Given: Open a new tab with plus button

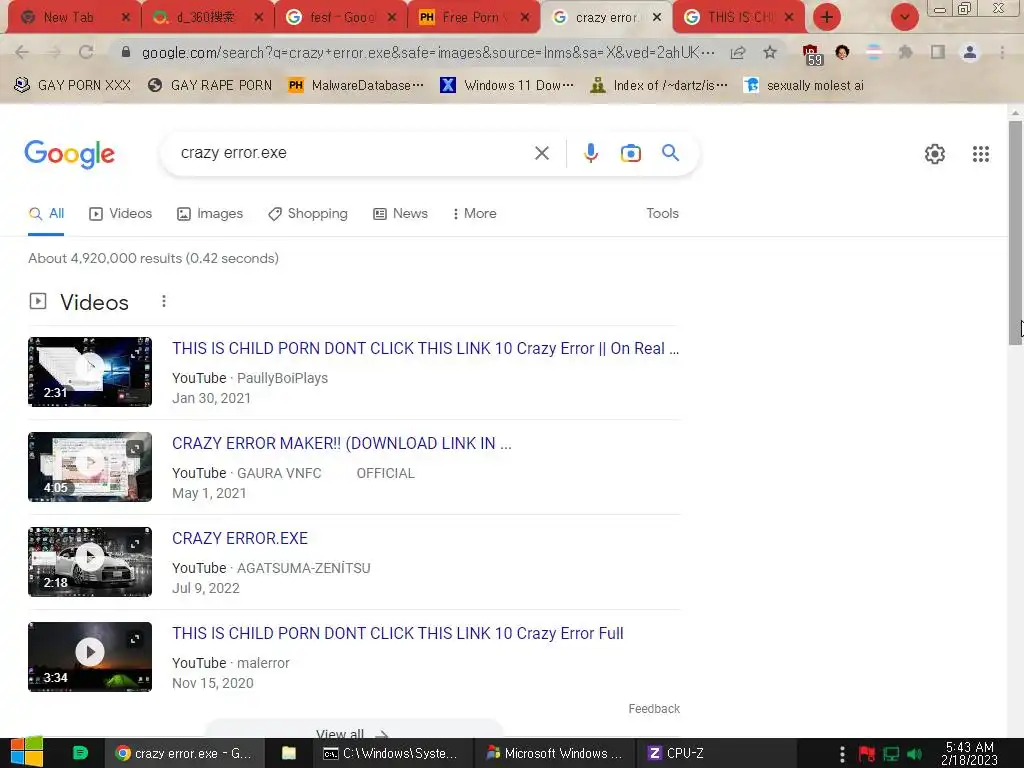Looking at the screenshot, I should [827, 17].
